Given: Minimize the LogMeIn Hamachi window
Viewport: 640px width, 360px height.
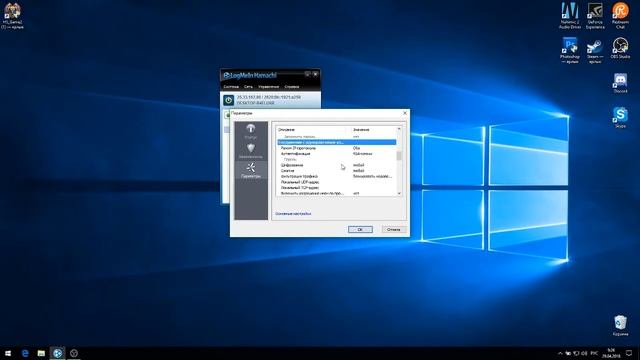Looking at the screenshot, I should (307, 74).
